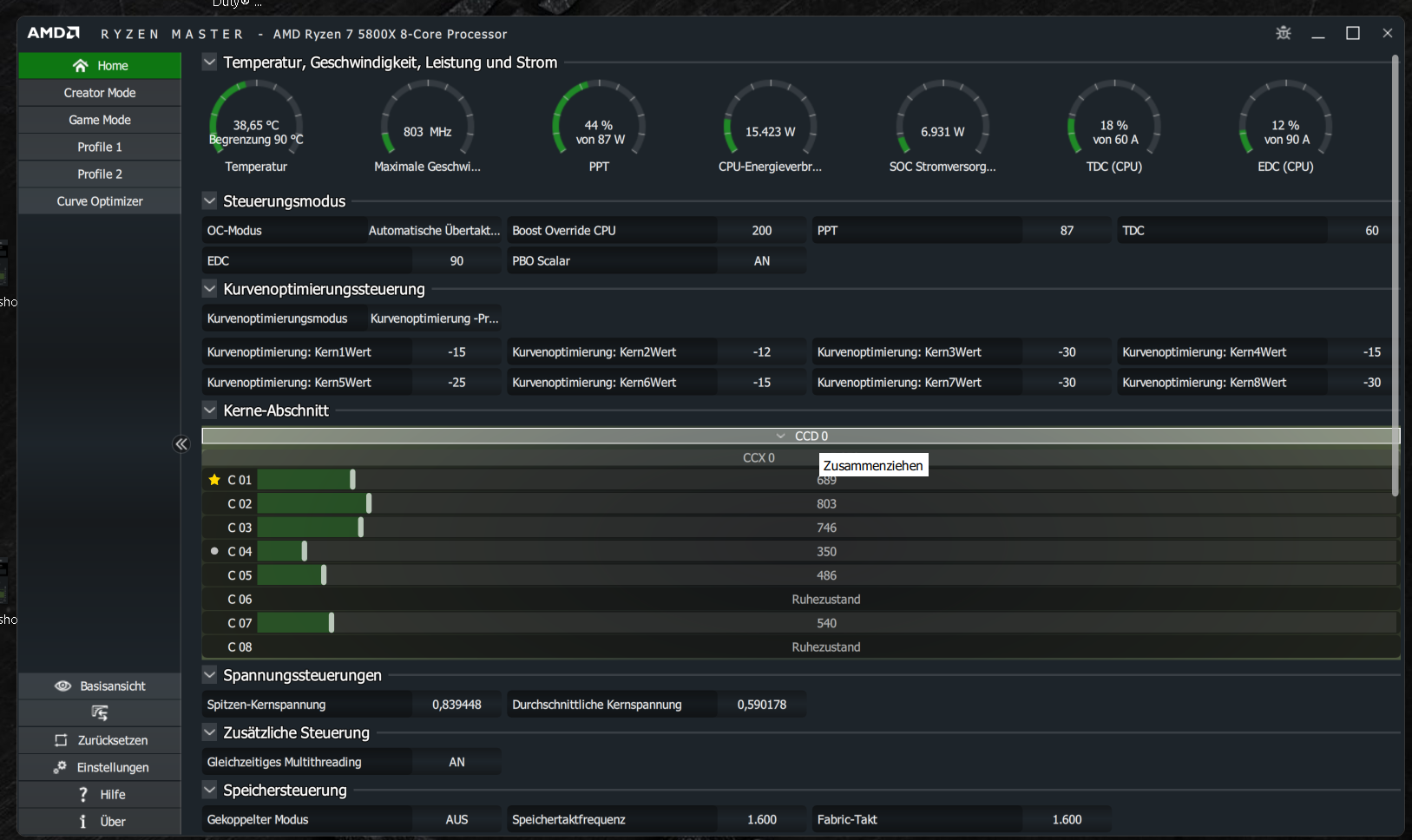Click the bug report icon in title bar
Image resolution: width=1412 pixels, height=840 pixels.
[1283, 33]
